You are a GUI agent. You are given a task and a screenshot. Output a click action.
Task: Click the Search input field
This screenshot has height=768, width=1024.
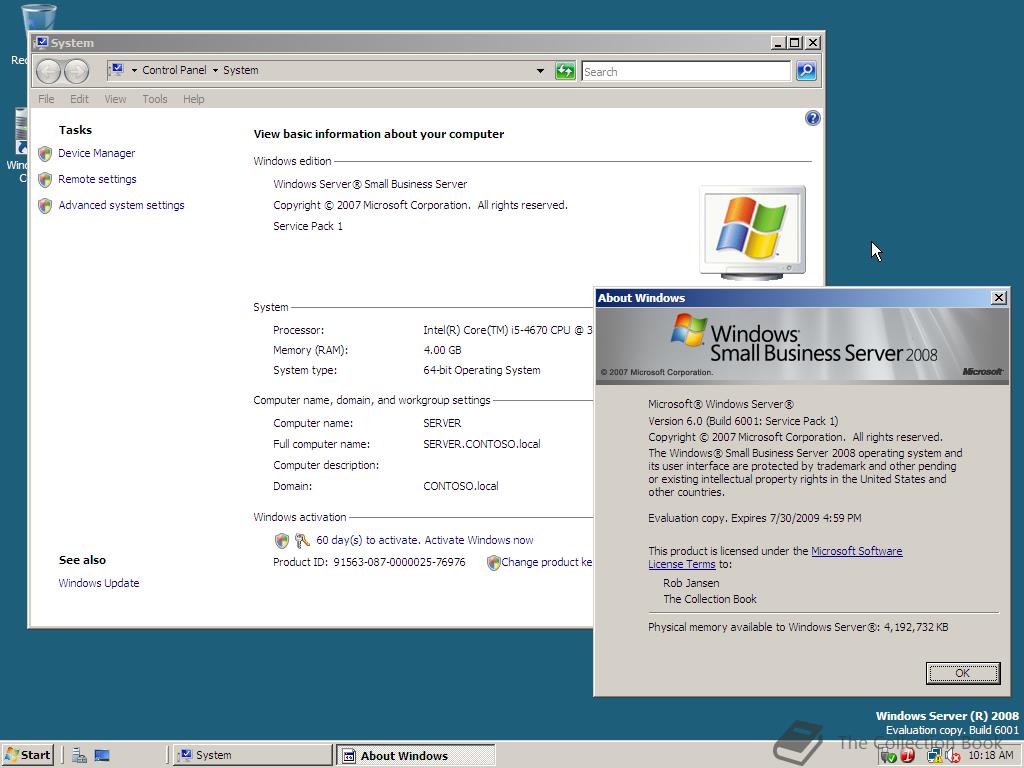[686, 71]
